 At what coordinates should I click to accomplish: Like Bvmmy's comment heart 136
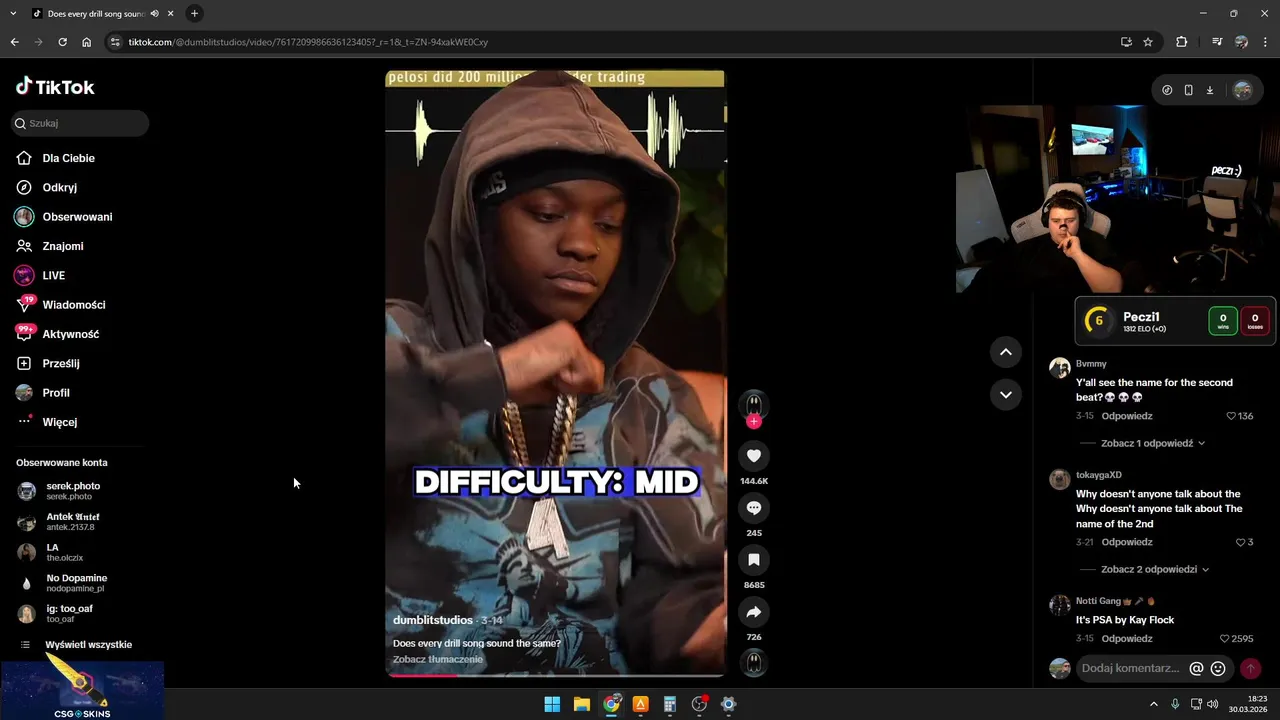click(1232, 416)
